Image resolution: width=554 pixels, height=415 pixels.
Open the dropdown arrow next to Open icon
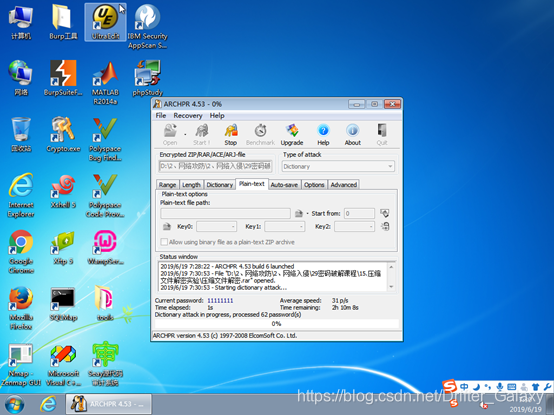185,135
